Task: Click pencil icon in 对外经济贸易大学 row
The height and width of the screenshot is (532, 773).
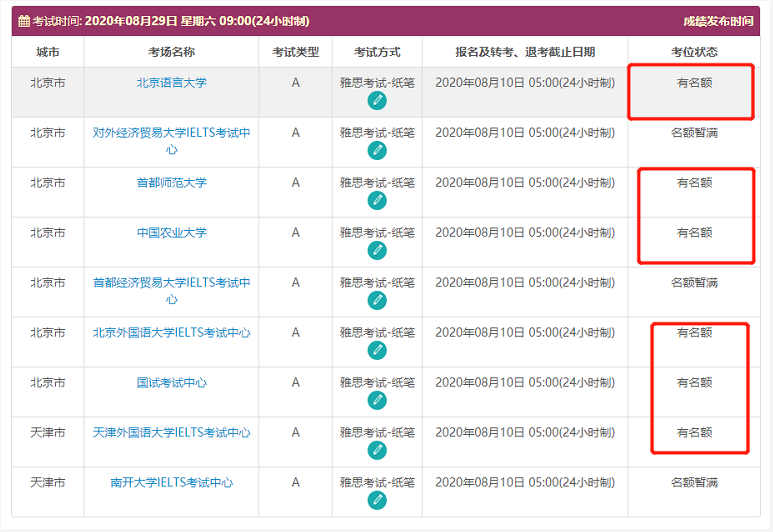Action: tap(377, 150)
